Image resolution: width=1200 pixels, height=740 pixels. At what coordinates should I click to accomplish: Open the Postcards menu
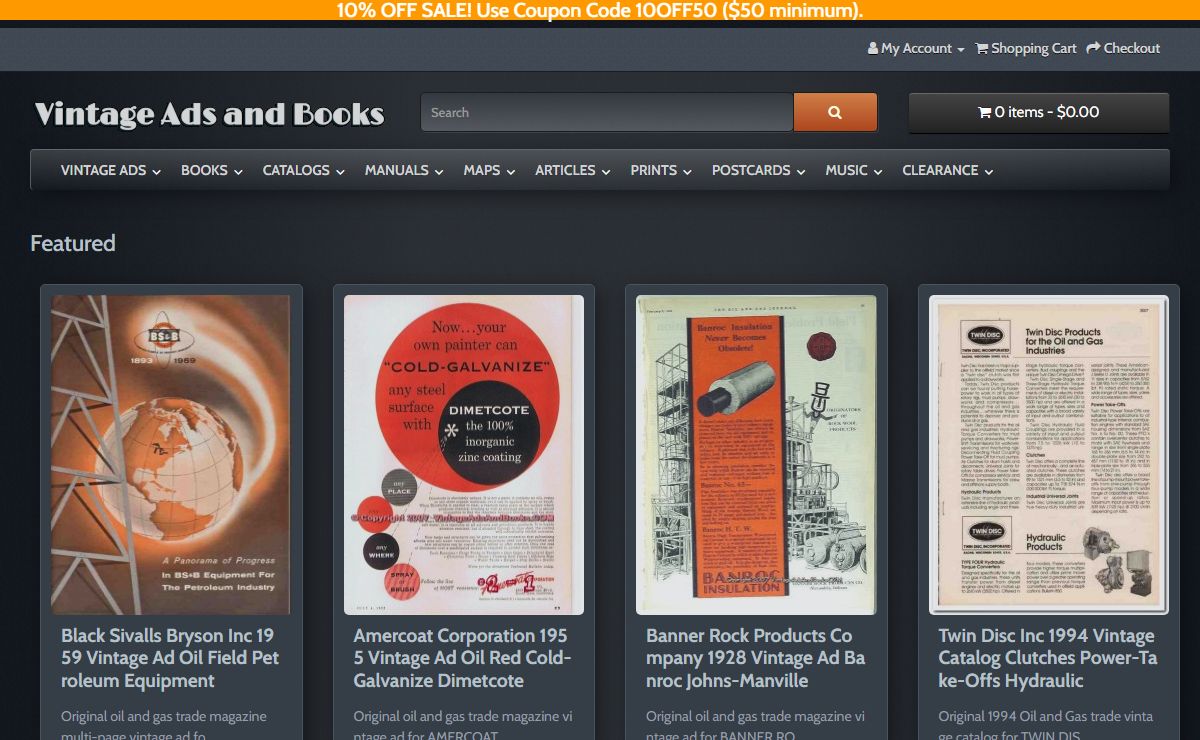pyautogui.click(x=758, y=170)
